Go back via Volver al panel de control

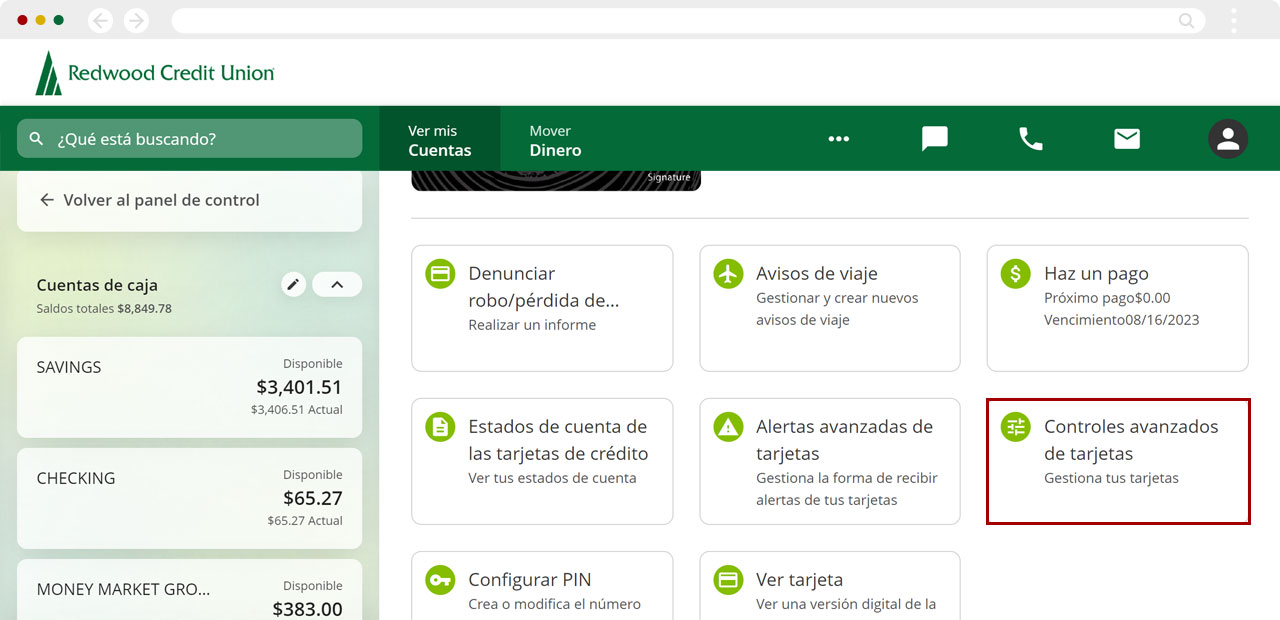coord(150,200)
